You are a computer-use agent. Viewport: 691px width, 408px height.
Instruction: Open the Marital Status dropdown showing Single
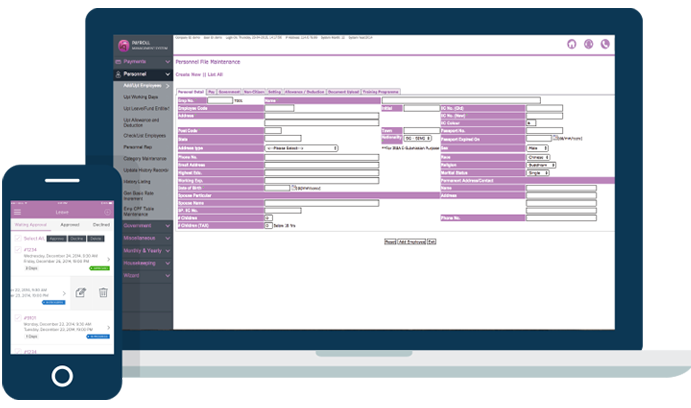tap(538, 172)
